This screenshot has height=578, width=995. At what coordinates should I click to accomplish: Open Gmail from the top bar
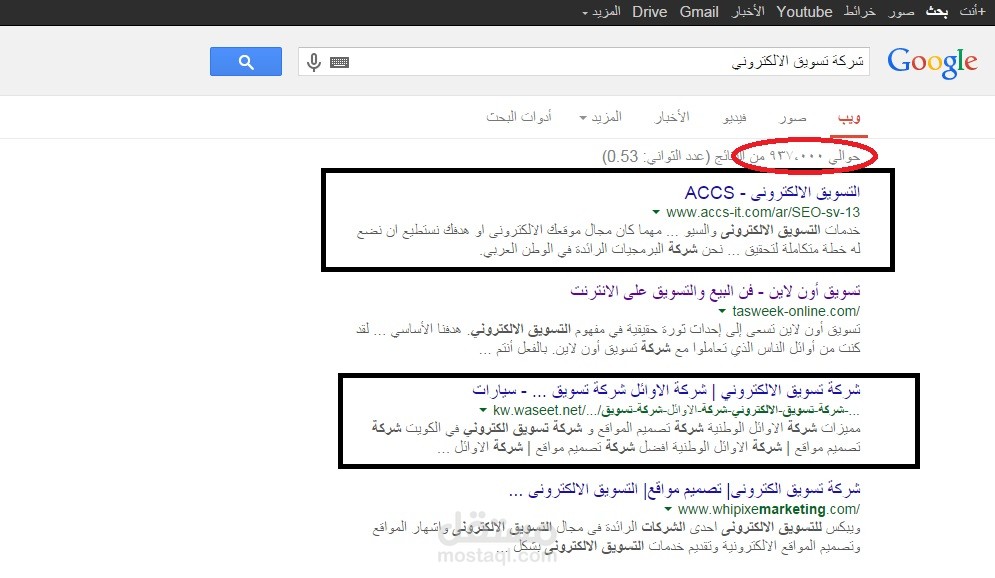[699, 12]
